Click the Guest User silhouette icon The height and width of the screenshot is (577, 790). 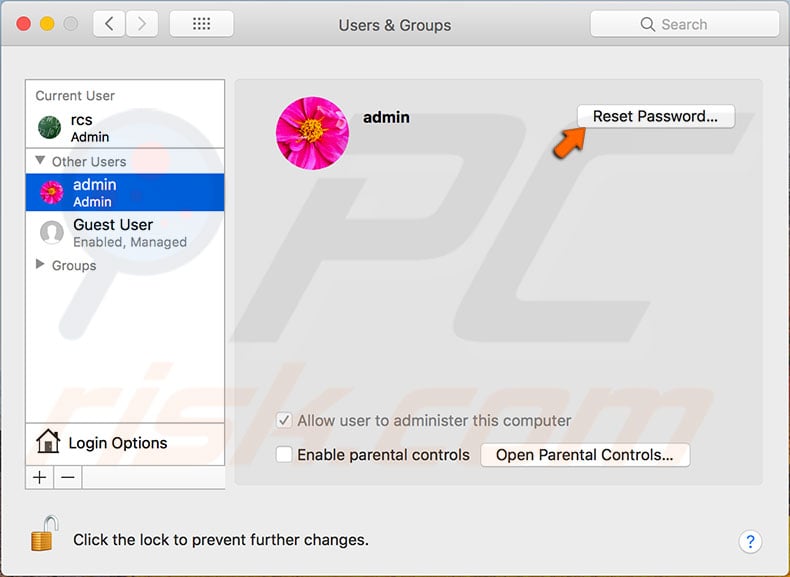pyautogui.click(x=52, y=232)
